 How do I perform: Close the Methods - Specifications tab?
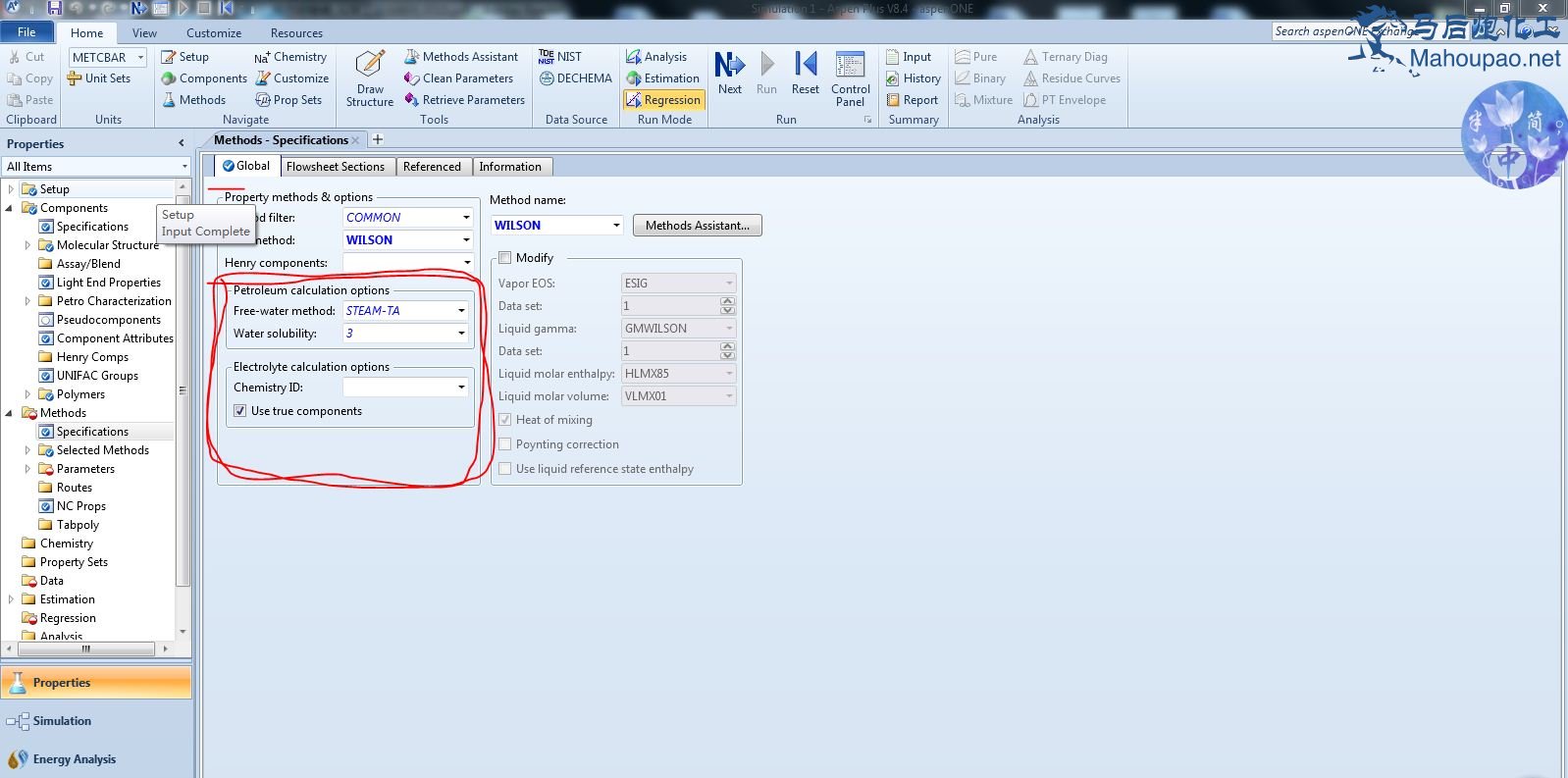point(355,140)
